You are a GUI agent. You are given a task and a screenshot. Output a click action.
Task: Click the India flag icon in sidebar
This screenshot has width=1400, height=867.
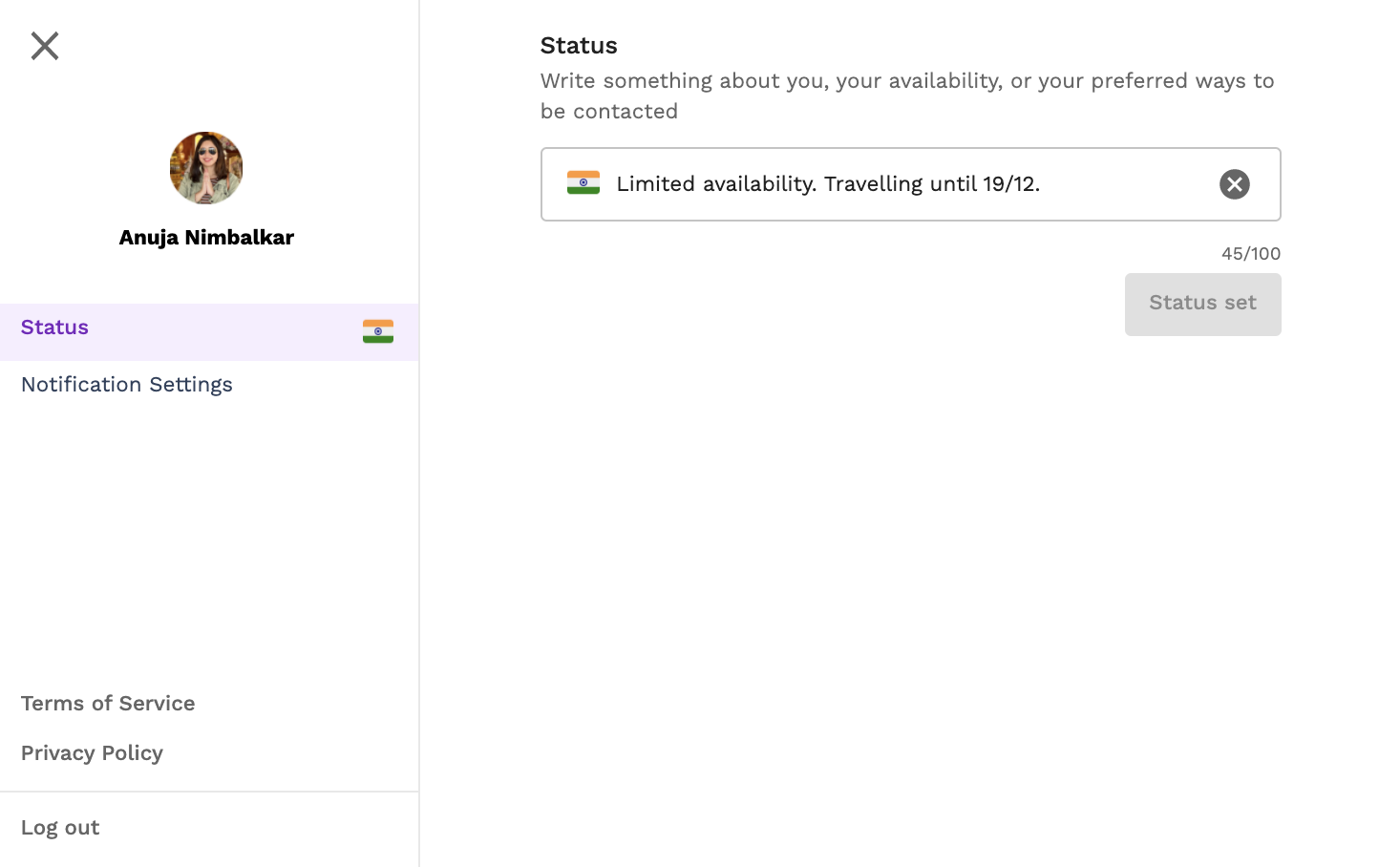tap(378, 331)
